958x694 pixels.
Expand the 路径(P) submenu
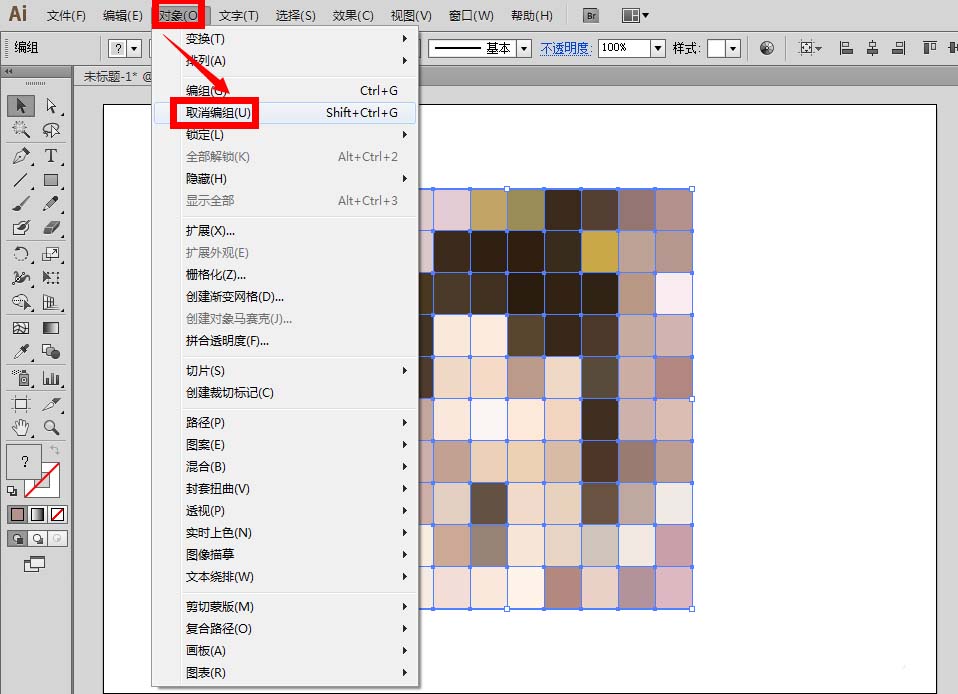point(285,423)
